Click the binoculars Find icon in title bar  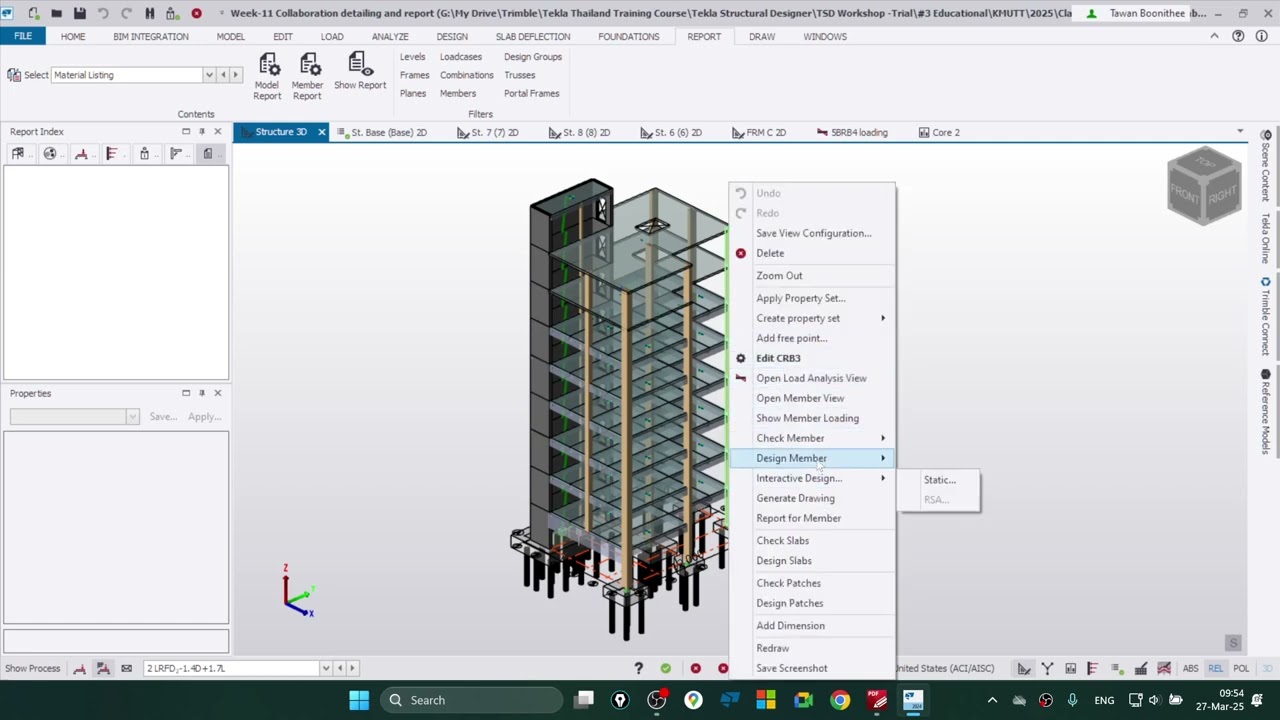(x=150, y=13)
